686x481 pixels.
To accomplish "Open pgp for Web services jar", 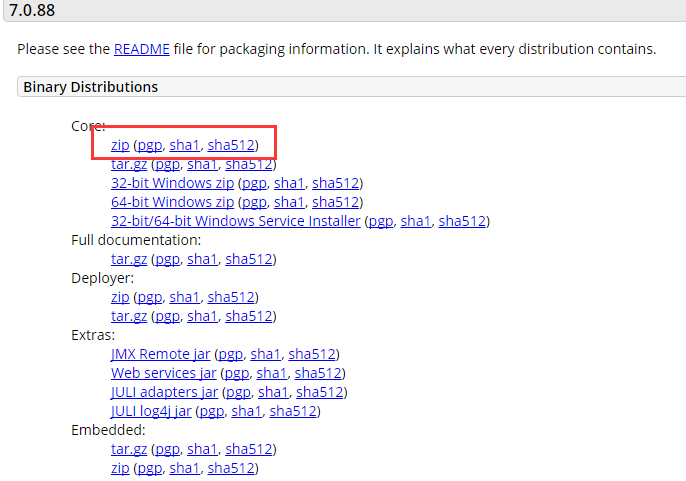I will point(237,373).
